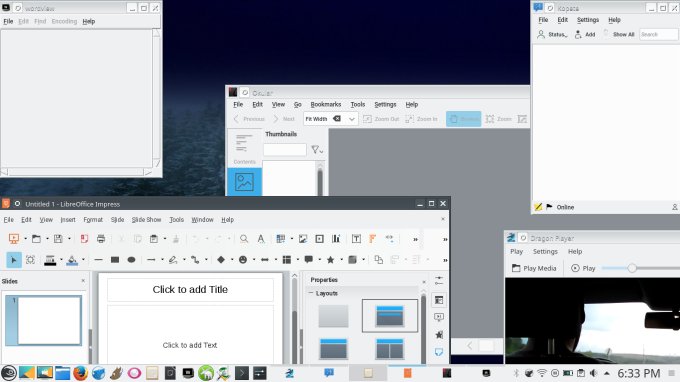Screen dimensions: 680x382
Task: Open the Settings menu in Kopete
Action: click(x=588, y=20)
